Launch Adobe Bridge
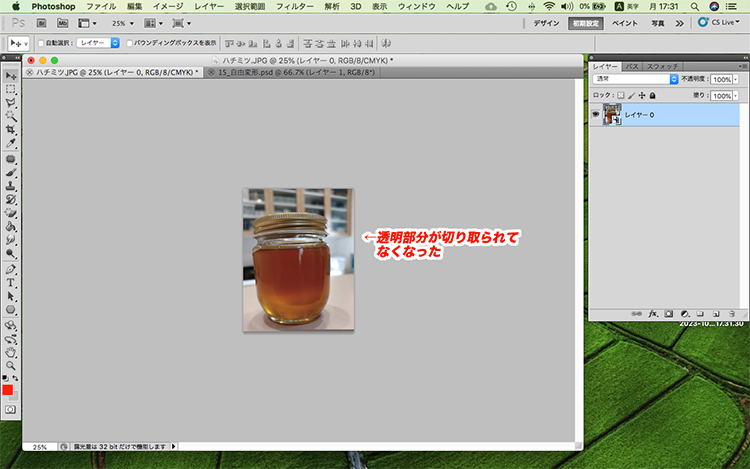 tap(42, 23)
